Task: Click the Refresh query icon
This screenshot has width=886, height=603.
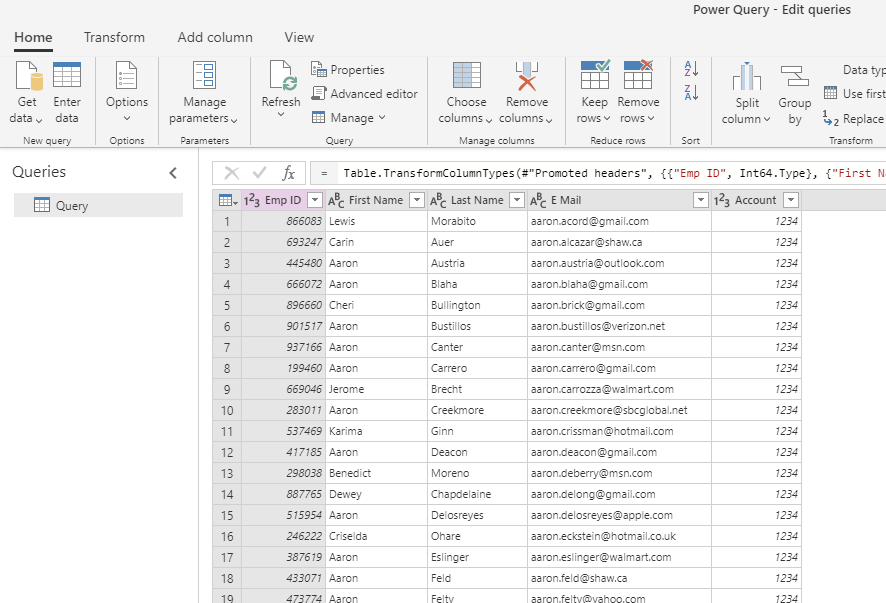Action: (x=281, y=78)
